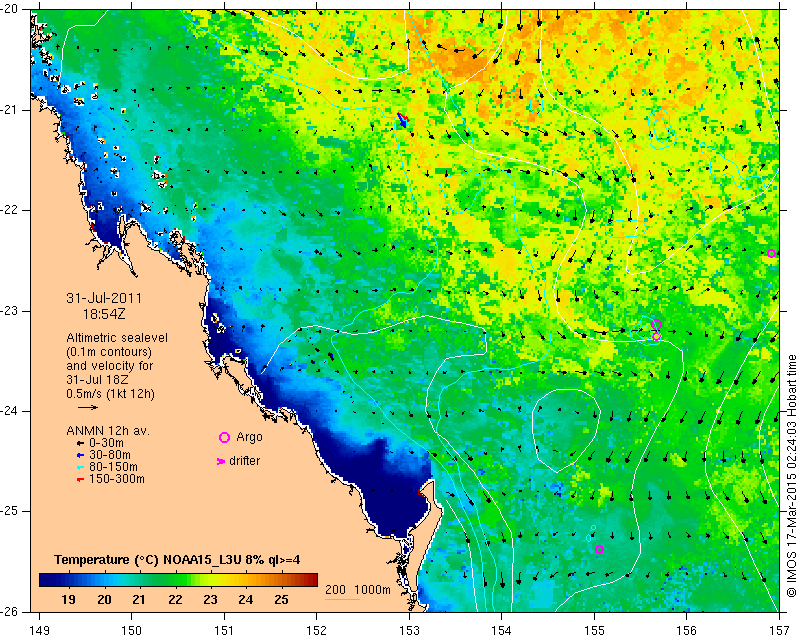
Task: Click the 'Altimetric sealevel' text
Action: (x=117, y=338)
